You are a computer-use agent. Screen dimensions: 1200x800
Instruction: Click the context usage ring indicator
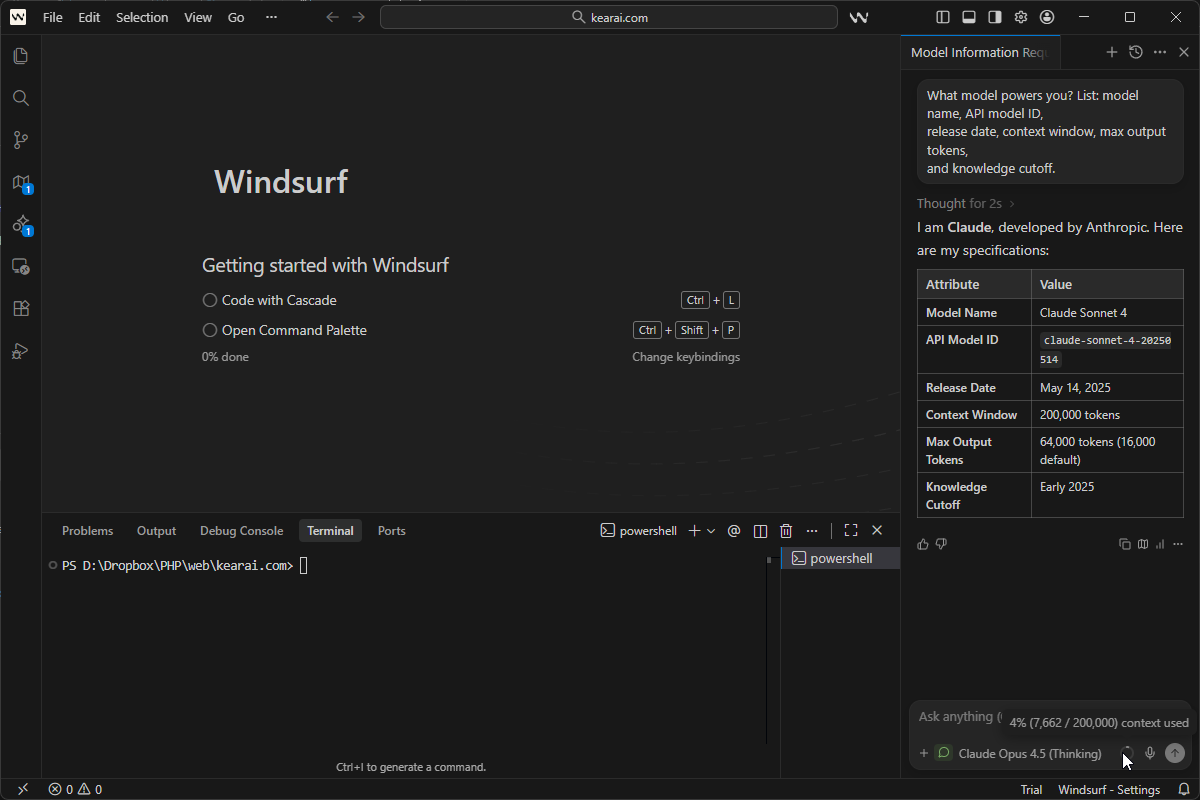1127,753
